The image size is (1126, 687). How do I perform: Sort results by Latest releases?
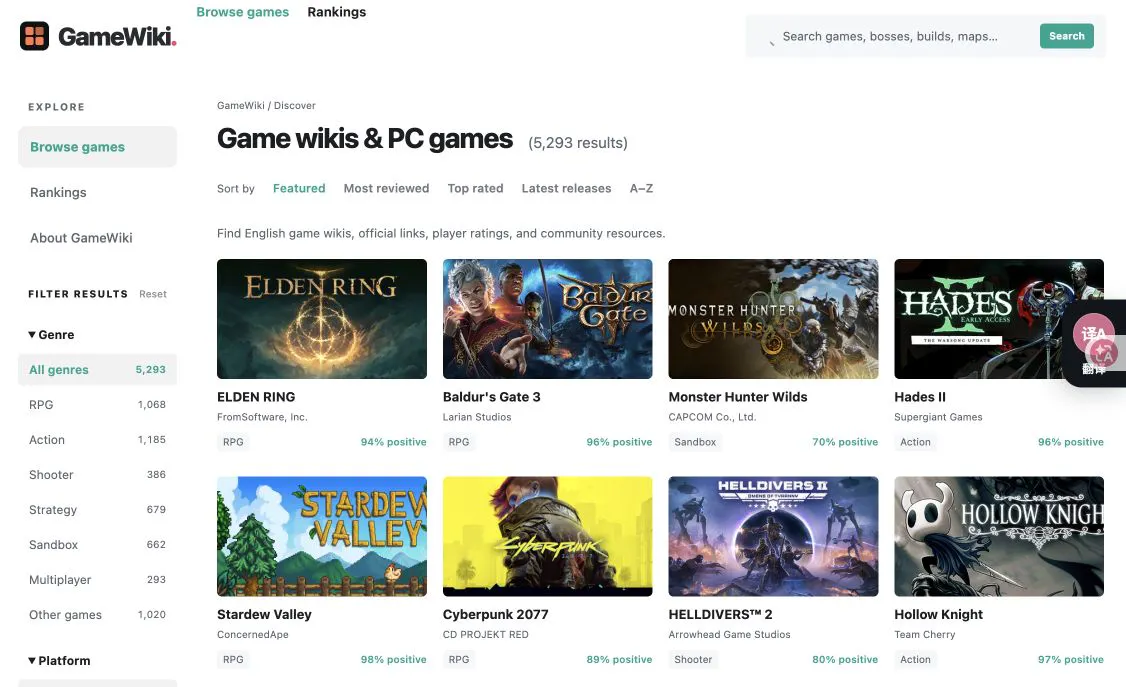point(567,188)
